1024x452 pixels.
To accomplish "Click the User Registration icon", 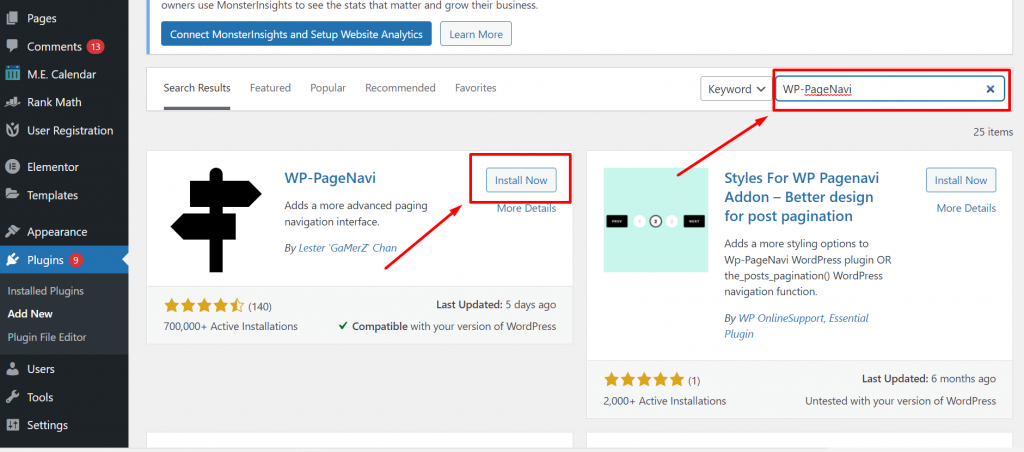I will click(12, 131).
